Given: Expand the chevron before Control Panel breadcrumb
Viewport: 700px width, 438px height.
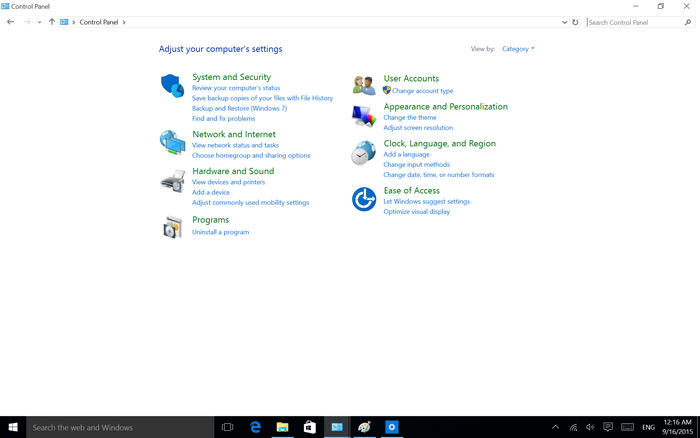Looking at the screenshot, I should 74,22.
